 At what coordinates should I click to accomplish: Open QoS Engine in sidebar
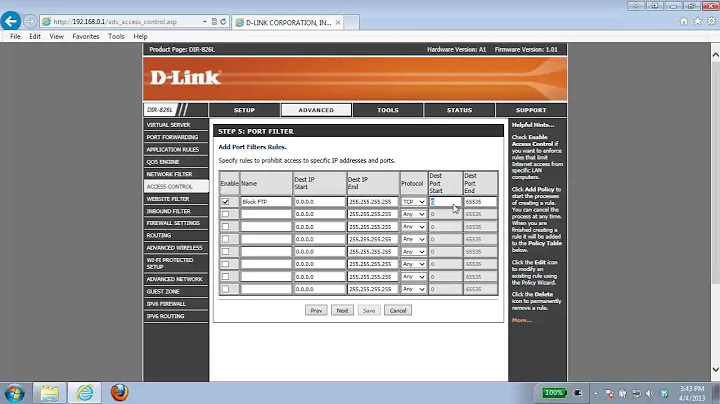tap(175, 162)
